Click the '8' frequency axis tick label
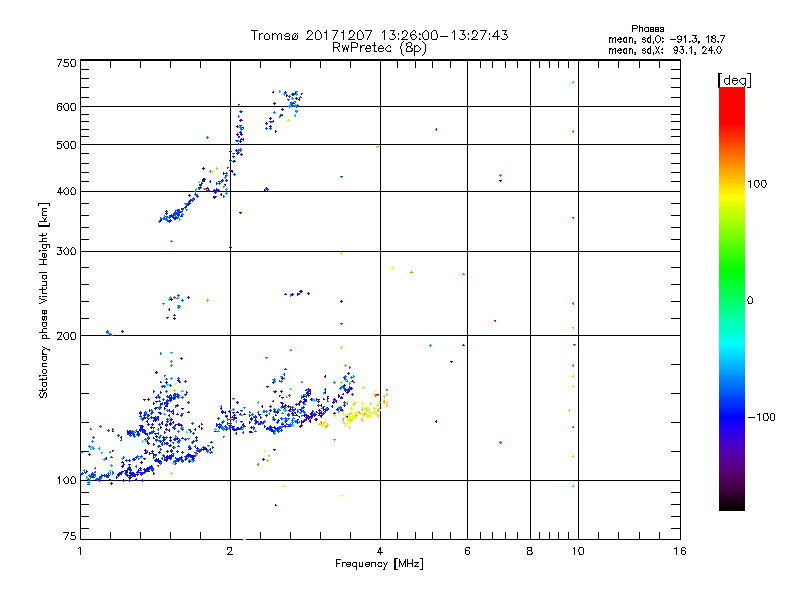Screen dimensions: 800x600 pos(530,551)
